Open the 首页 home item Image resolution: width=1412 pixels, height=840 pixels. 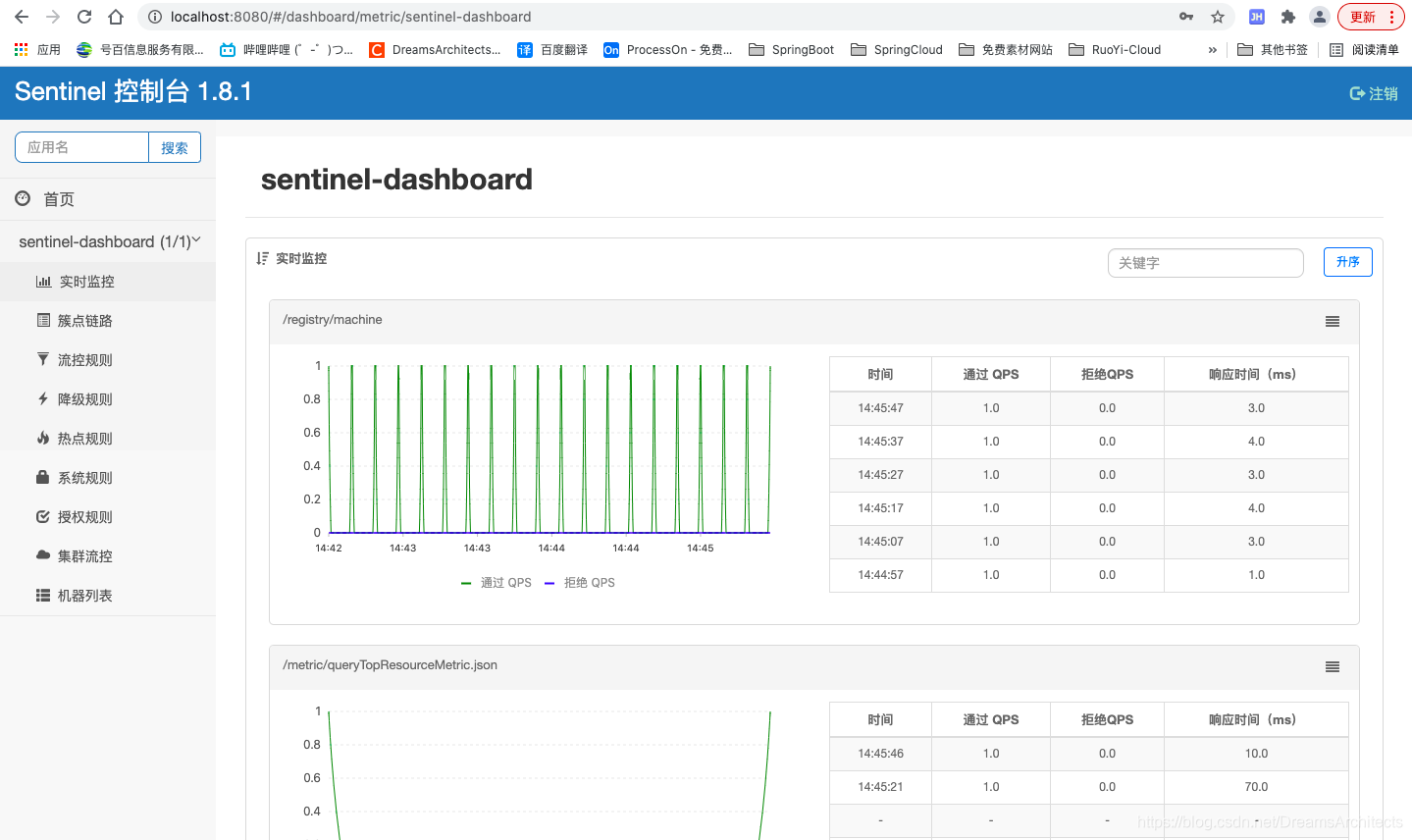(x=108, y=199)
